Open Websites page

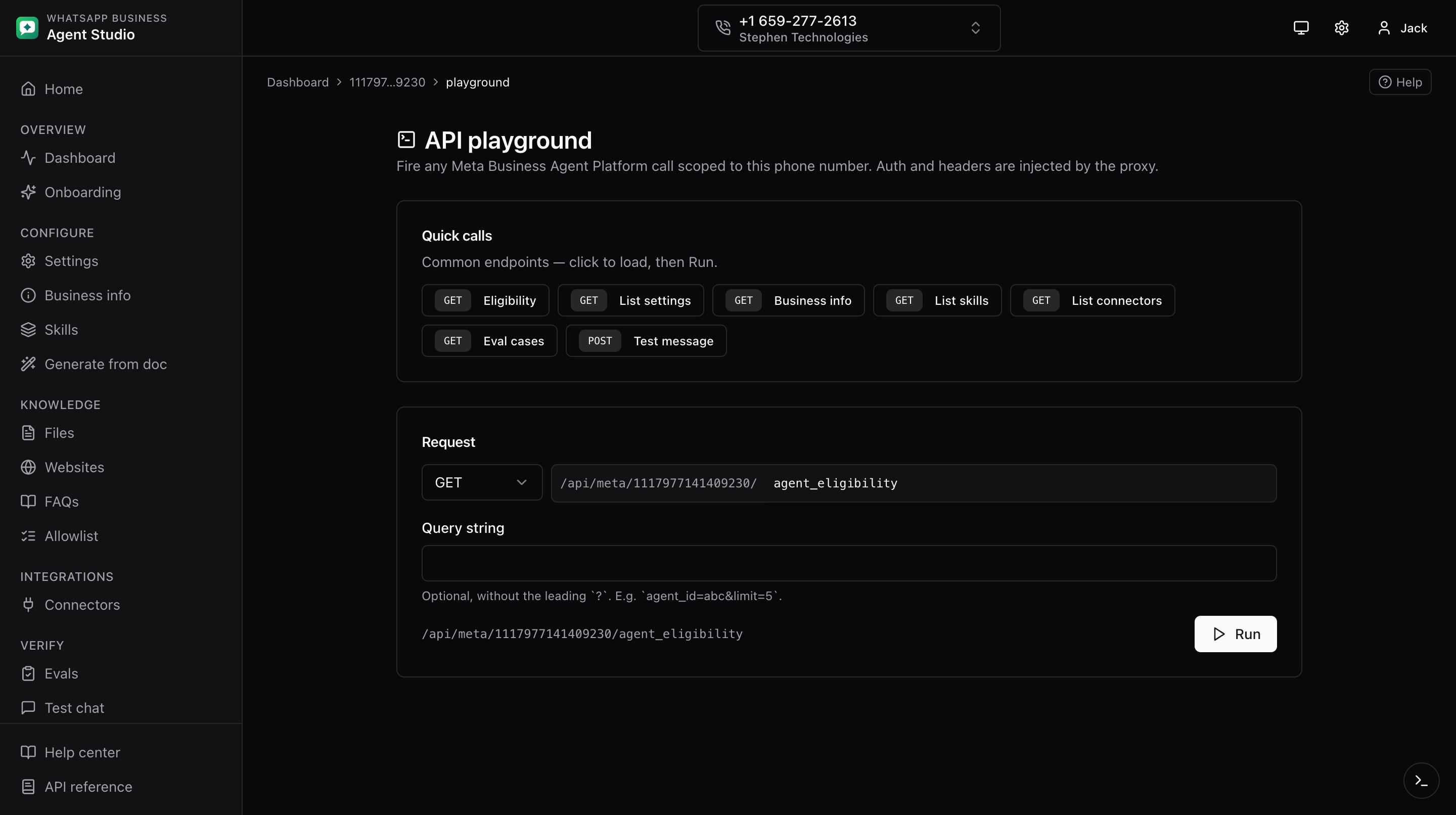(121, 467)
